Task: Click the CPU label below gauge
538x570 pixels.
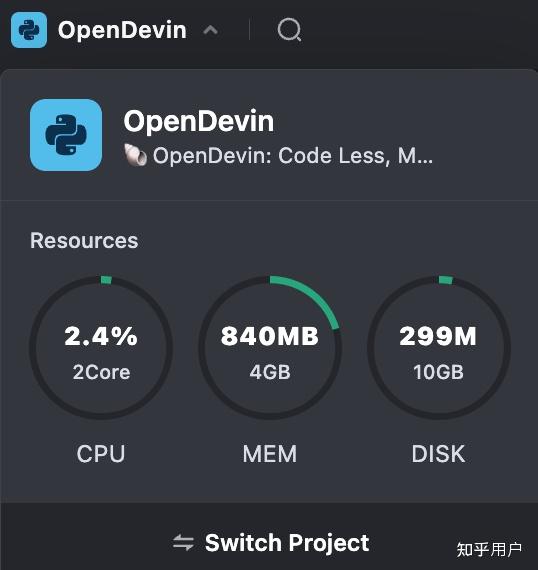Action: pos(101,454)
